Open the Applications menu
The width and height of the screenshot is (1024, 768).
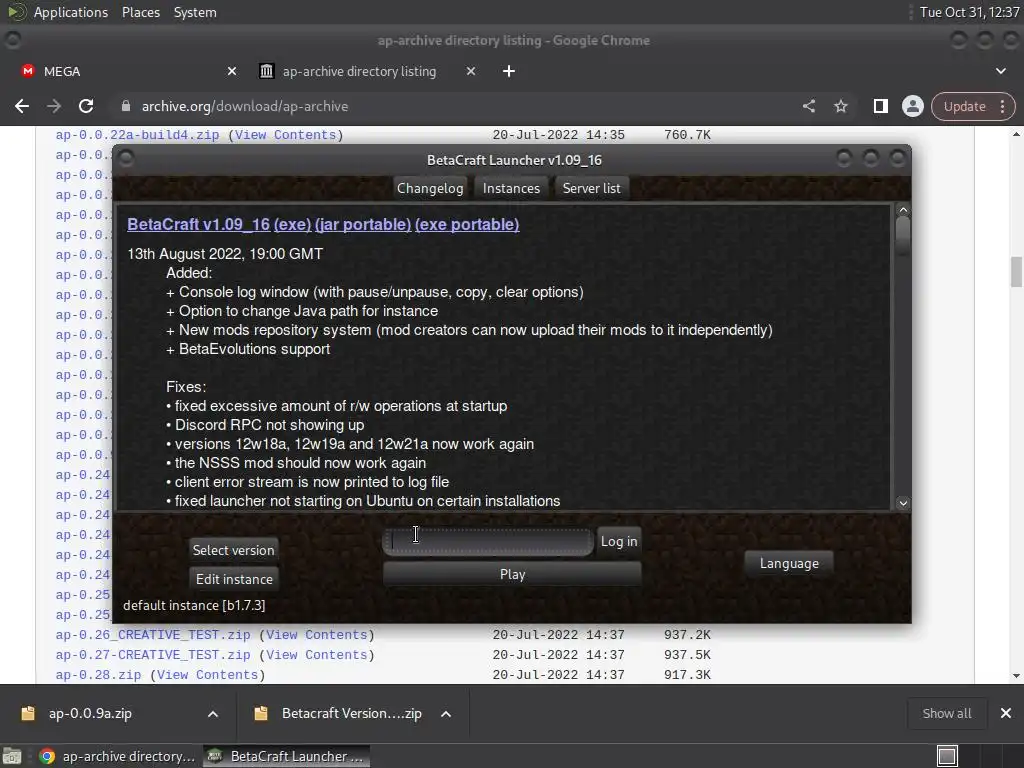(71, 12)
